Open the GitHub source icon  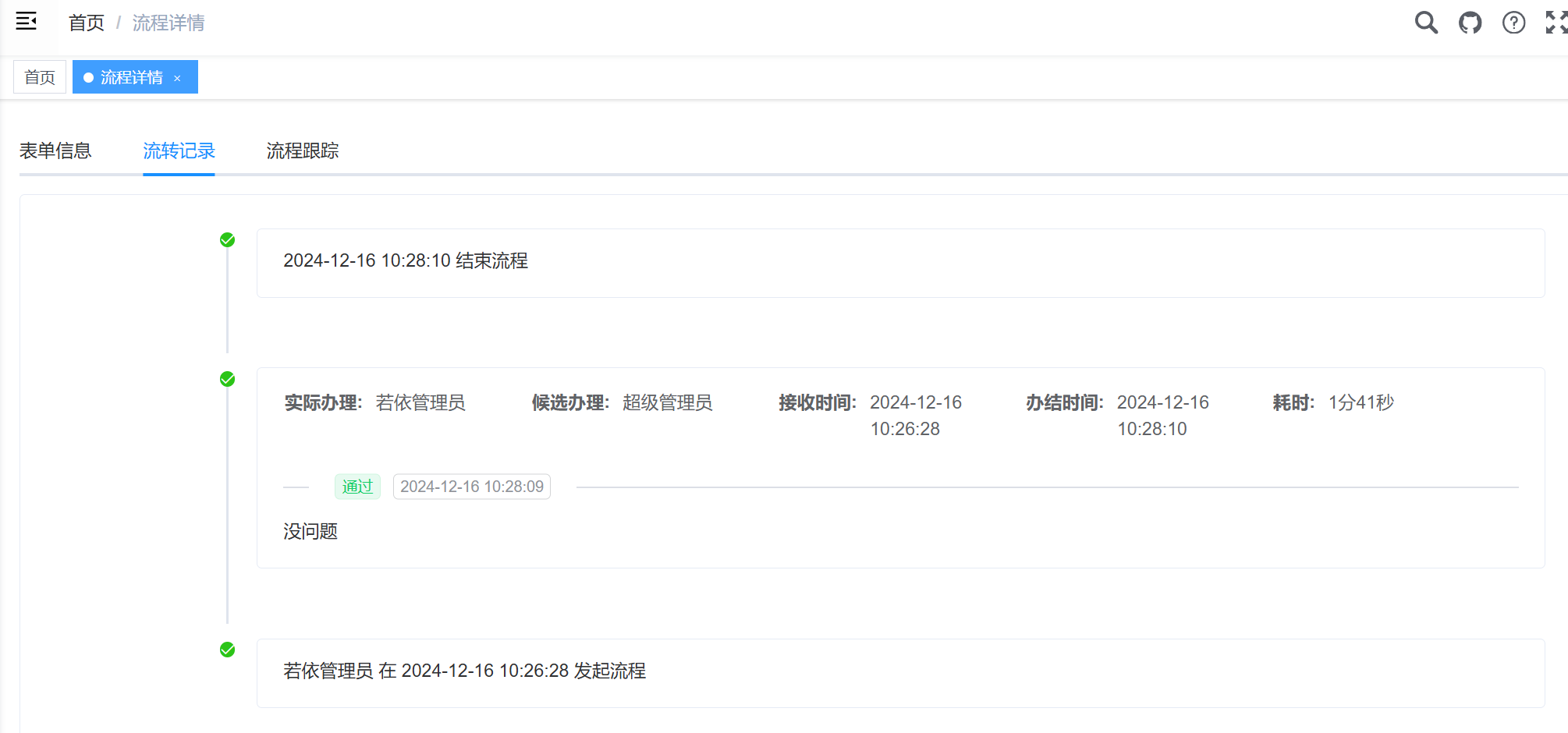point(1470,23)
